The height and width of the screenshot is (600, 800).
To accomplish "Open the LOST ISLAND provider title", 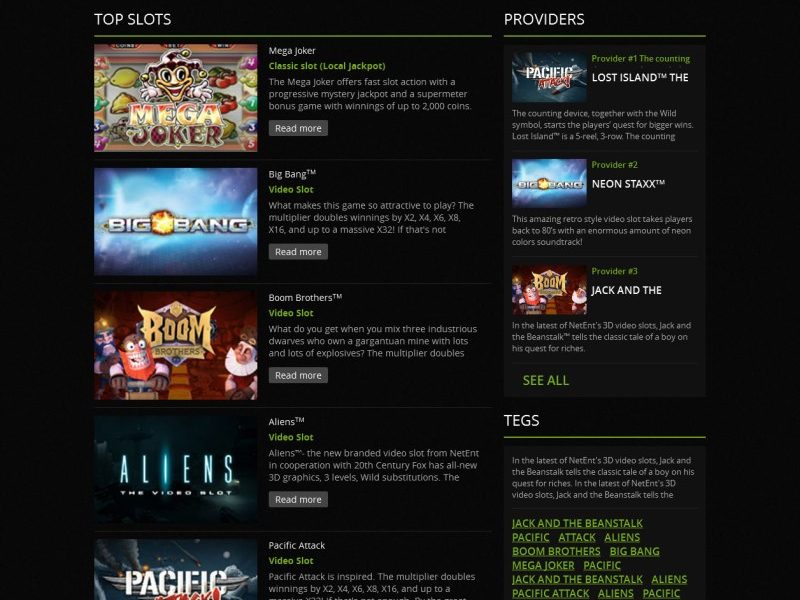I will 640,78.
